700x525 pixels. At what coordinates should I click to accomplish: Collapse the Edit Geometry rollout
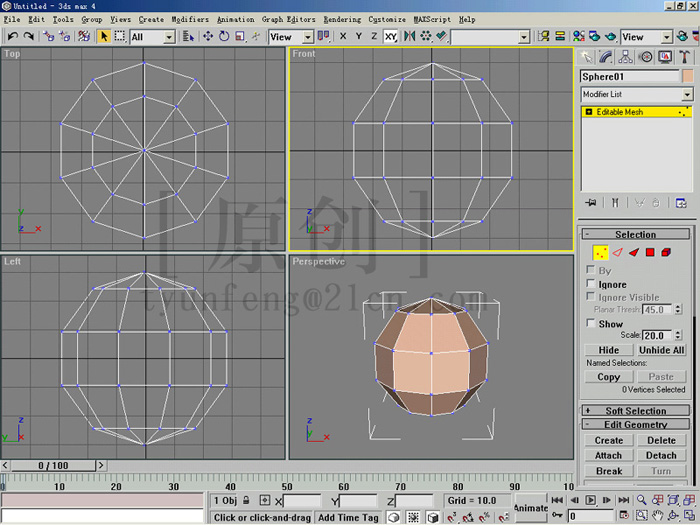point(636,424)
